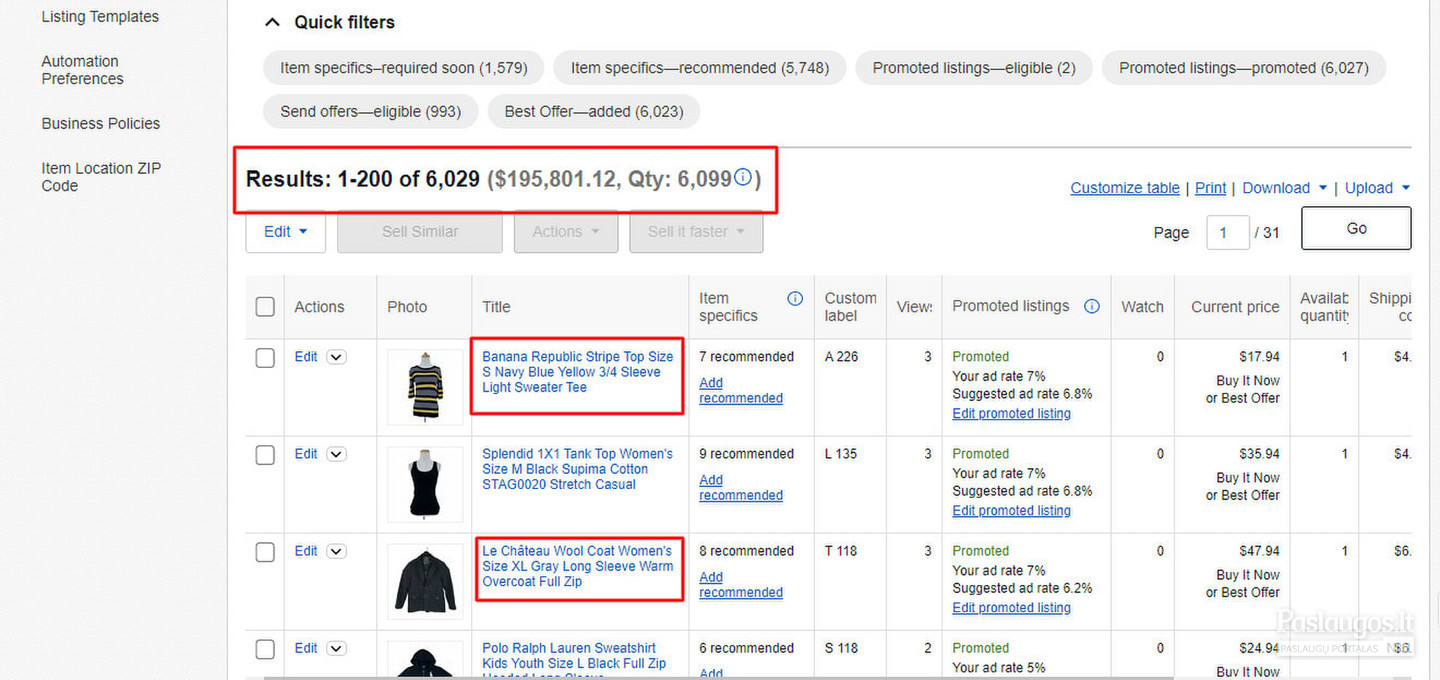This screenshot has height=680, width=1440.
Task: Open the Splendid 1X1 Tank Top listing title
Action: coord(578,469)
